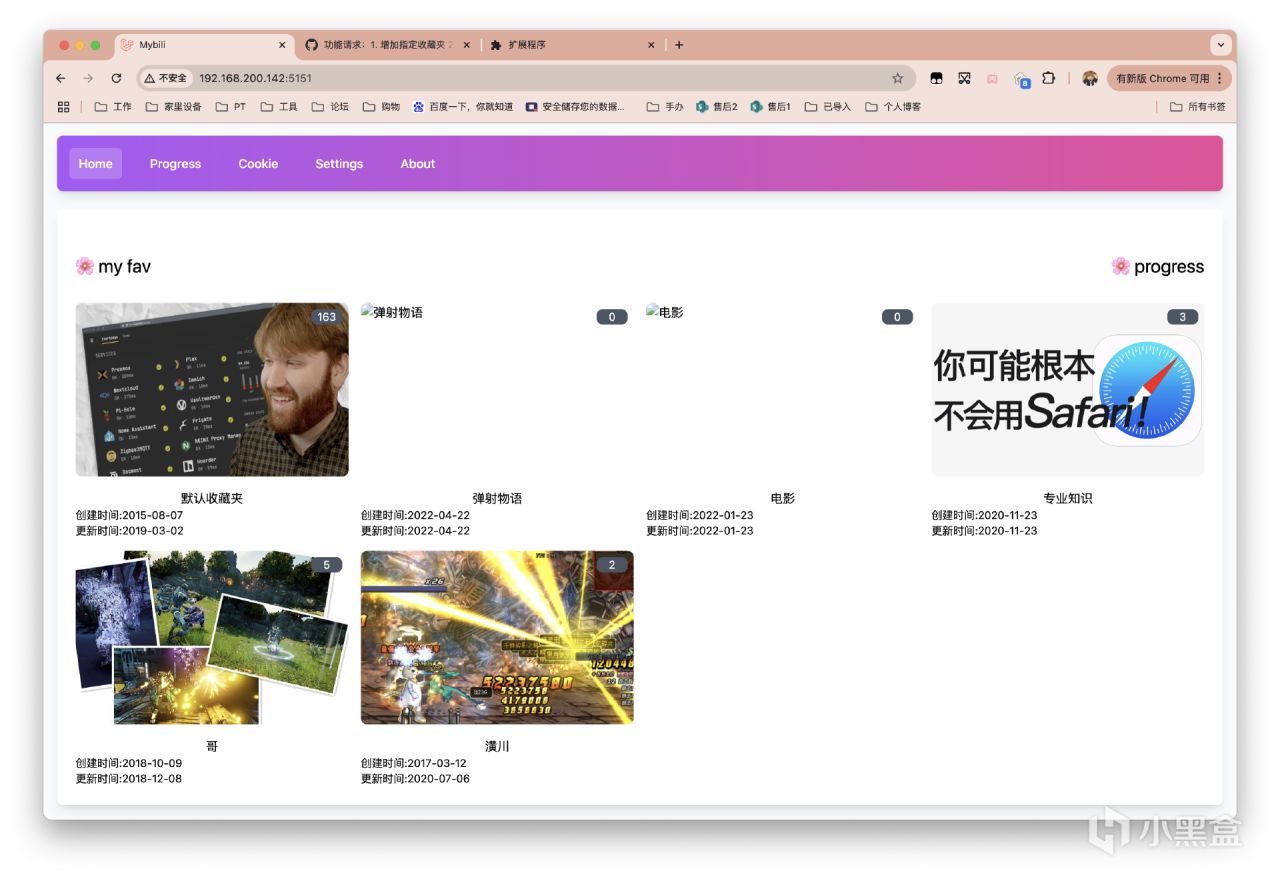Close the GitHub 功能请求 tab
The width and height of the screenshot is (1280, 877).
click(x=467, y=45)
